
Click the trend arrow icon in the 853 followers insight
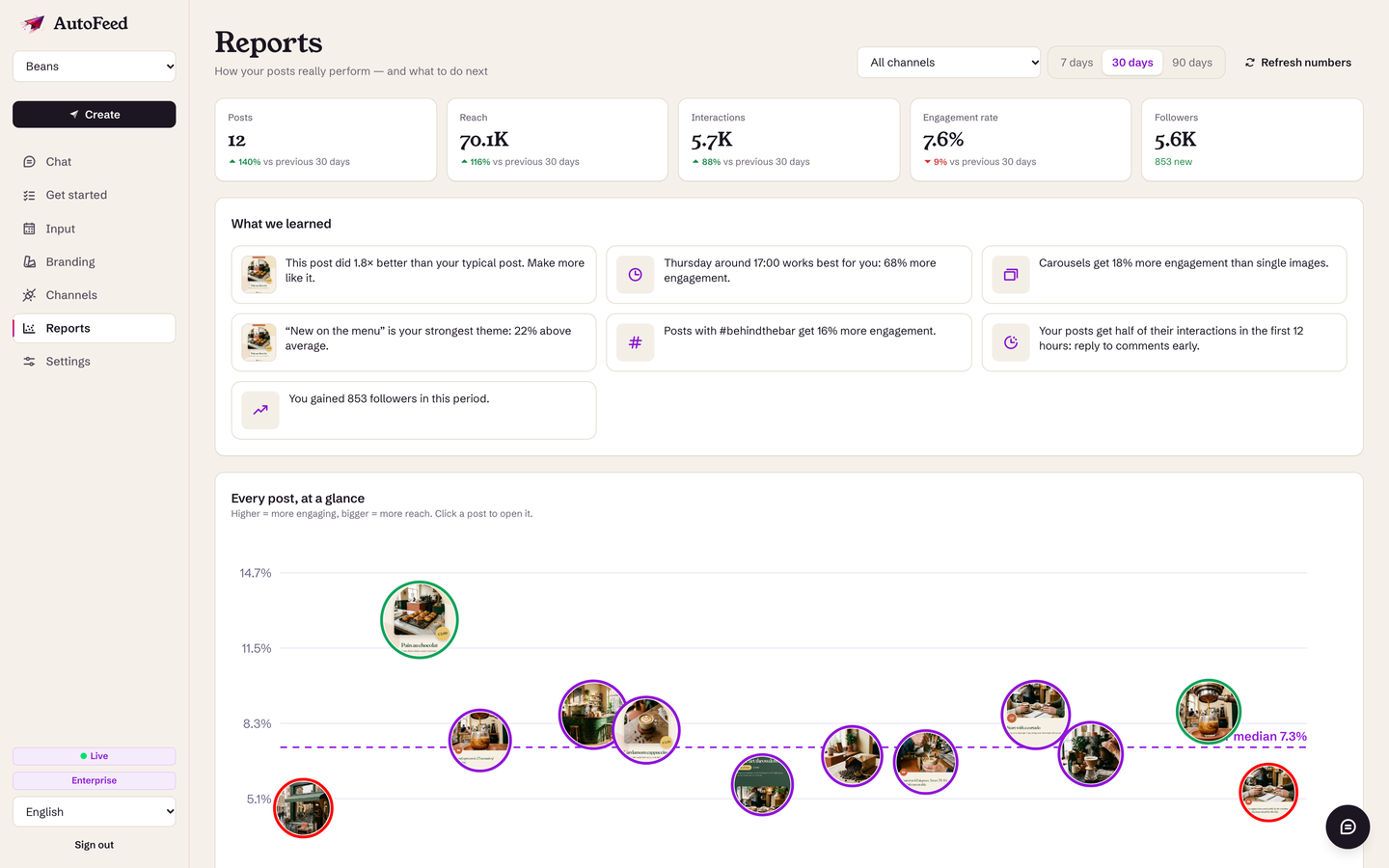tap(260, 410)
